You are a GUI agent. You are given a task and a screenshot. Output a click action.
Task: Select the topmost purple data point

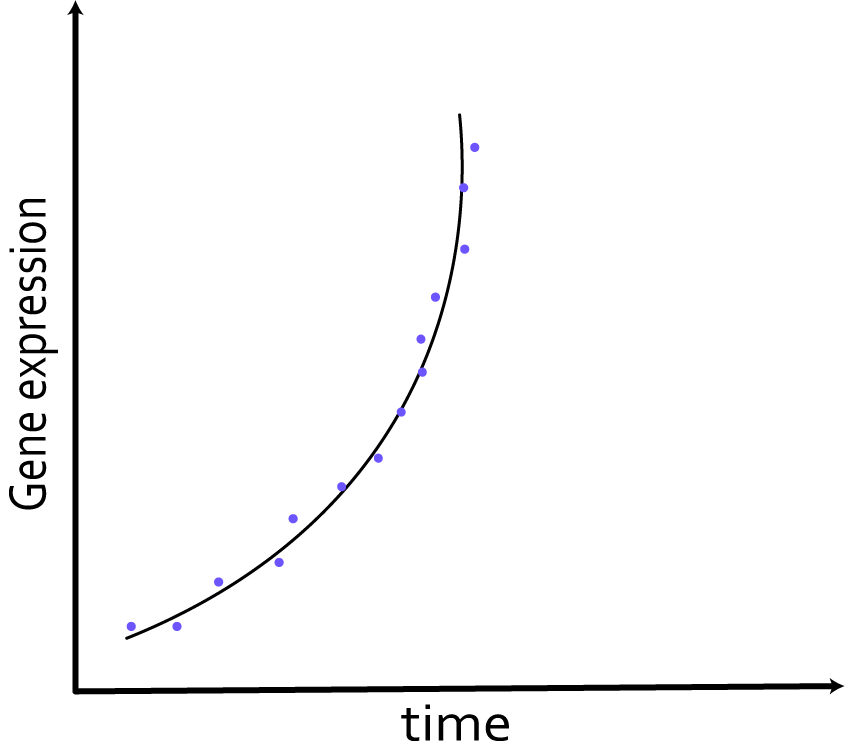click(474, 147)
